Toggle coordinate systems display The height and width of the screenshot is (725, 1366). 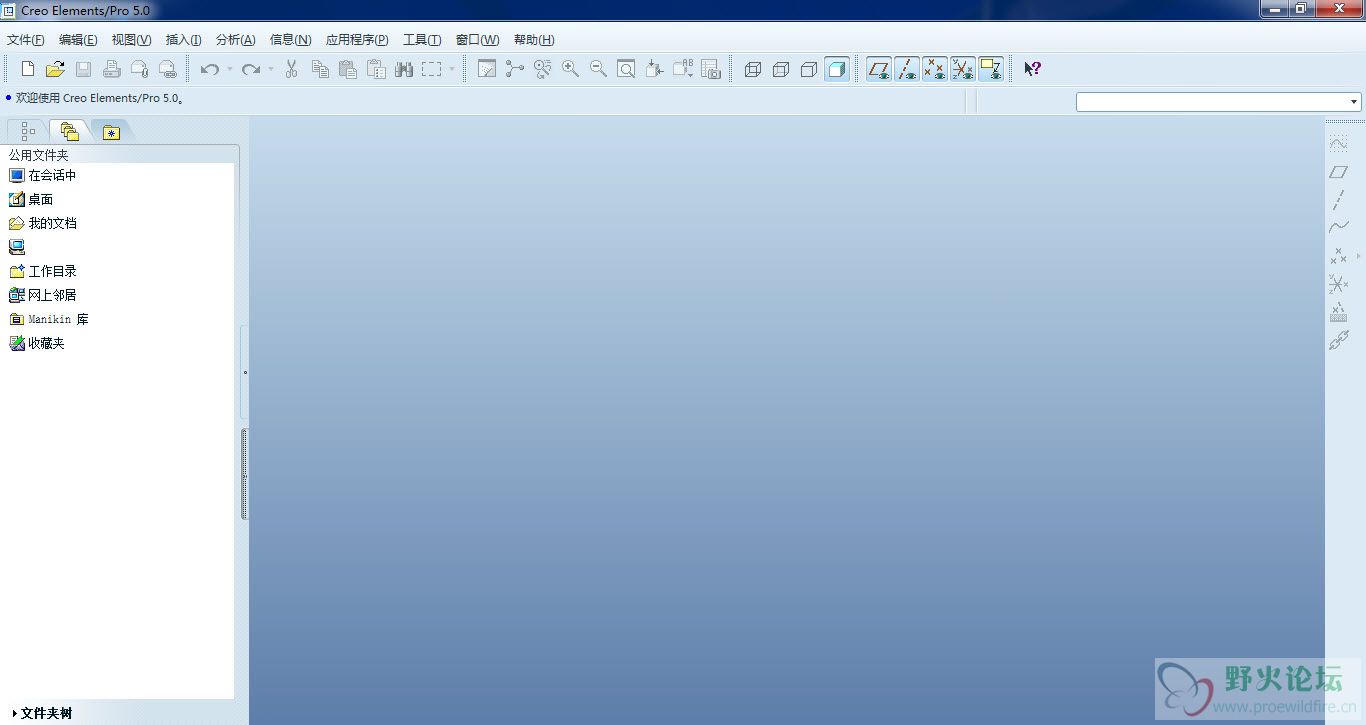[963, 69]
